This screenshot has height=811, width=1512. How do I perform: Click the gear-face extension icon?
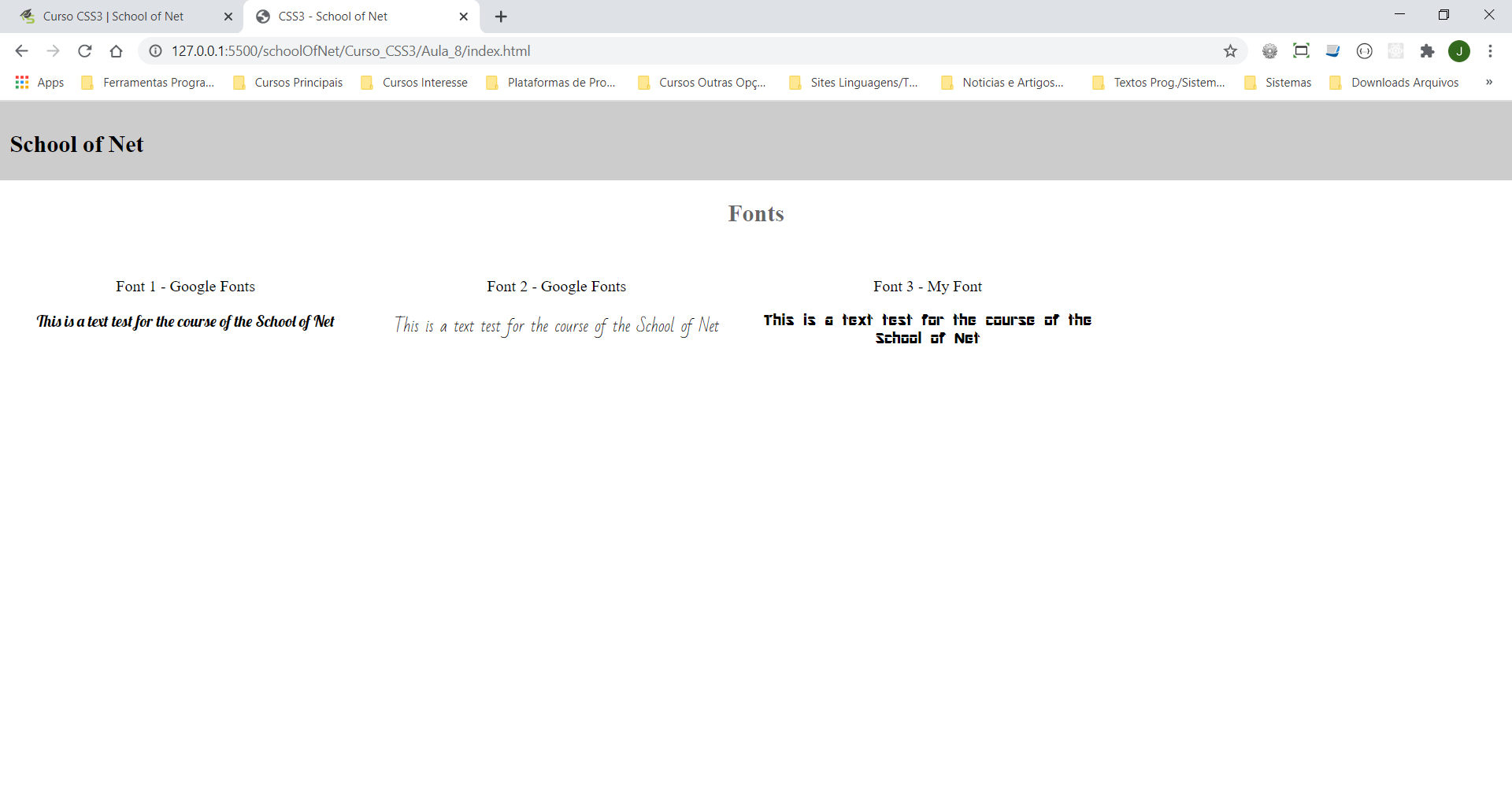tap(1269, 51)
